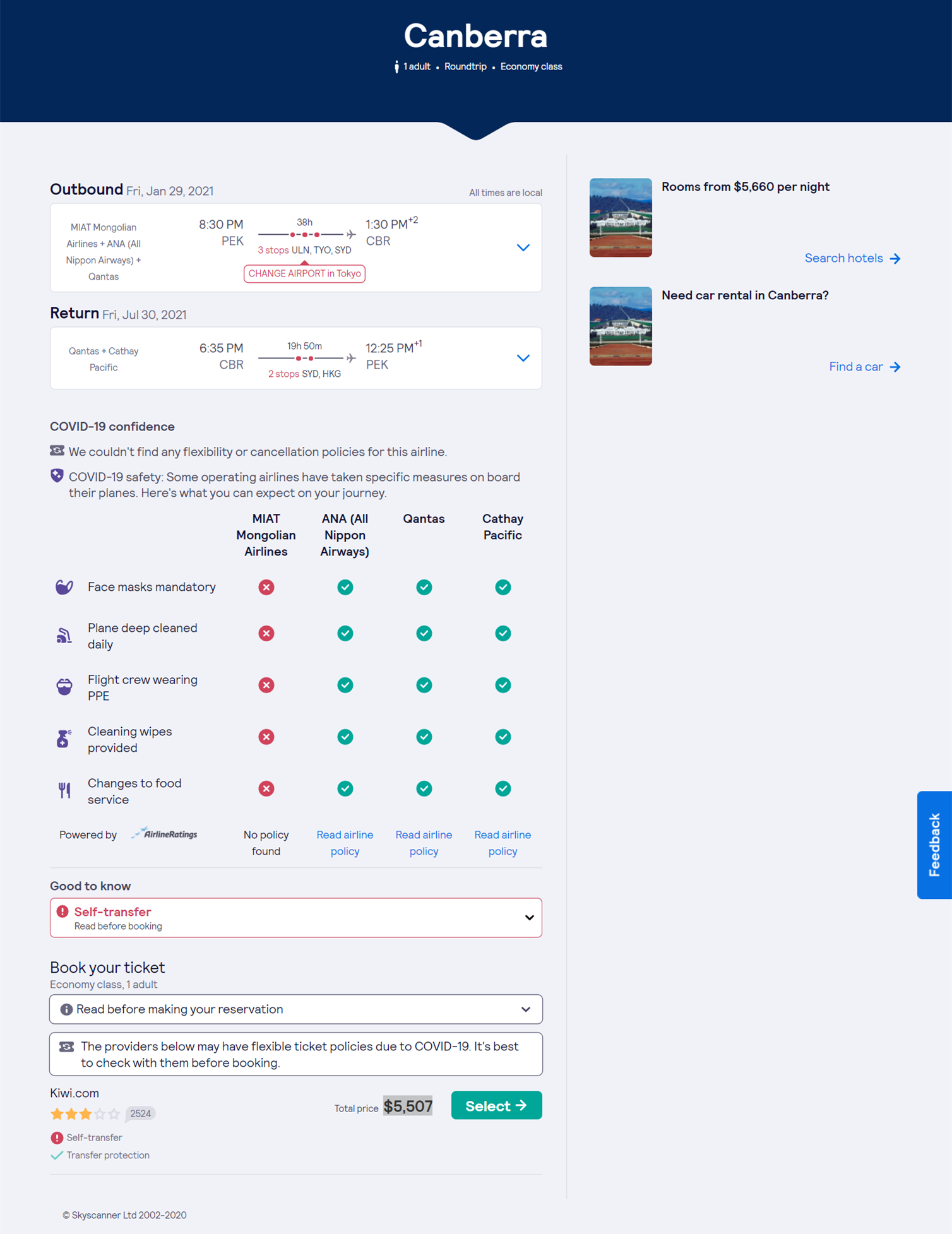Viewport: 952px width, 1234px height.
Task: Click the cleaning wipes spray icon
Action: 64,739
